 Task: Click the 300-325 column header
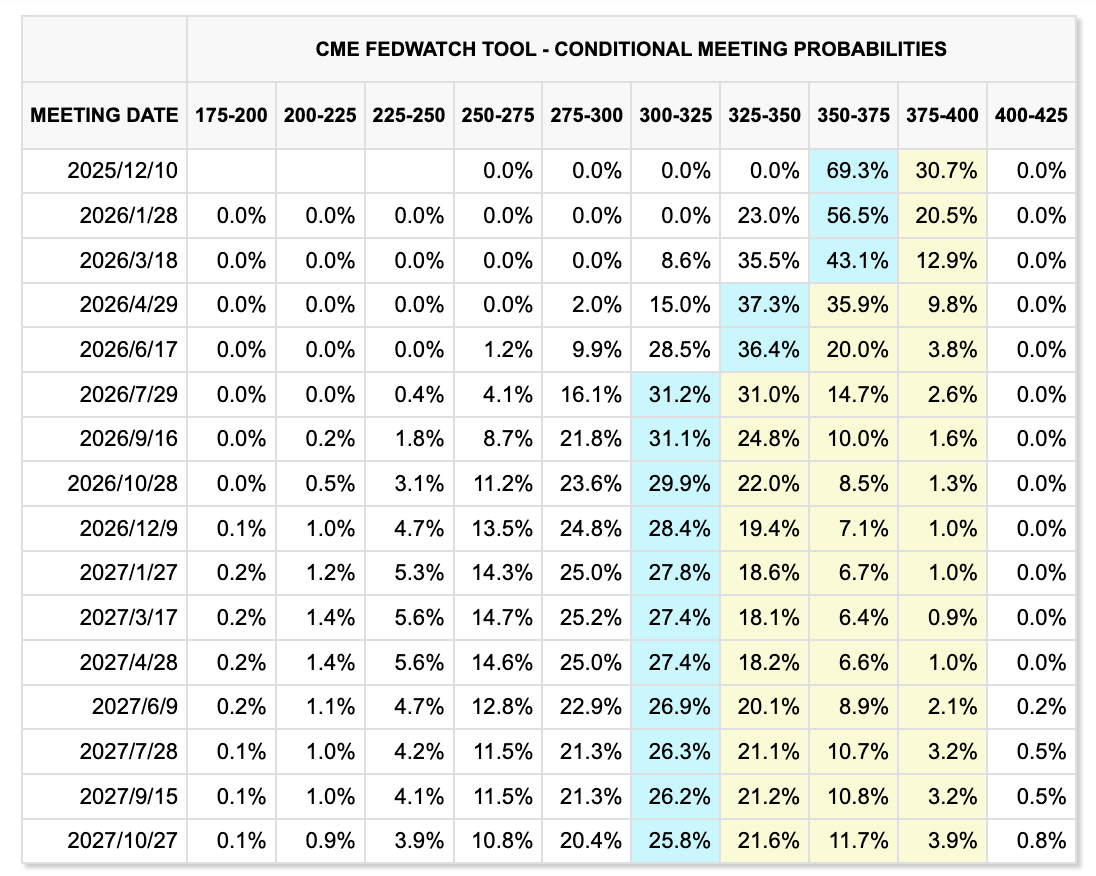676,115
